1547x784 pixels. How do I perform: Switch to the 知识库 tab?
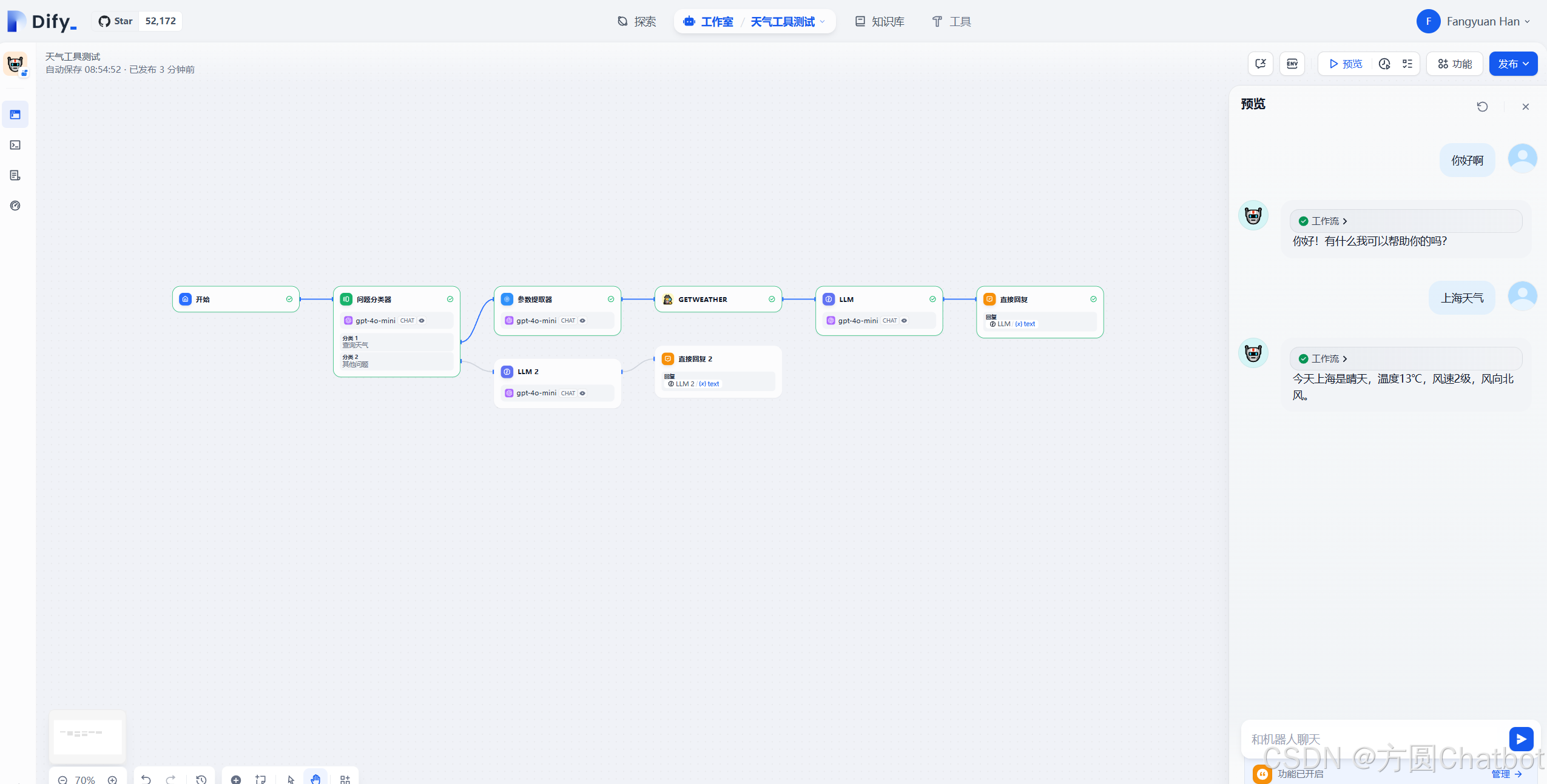(x=880, y=21)
